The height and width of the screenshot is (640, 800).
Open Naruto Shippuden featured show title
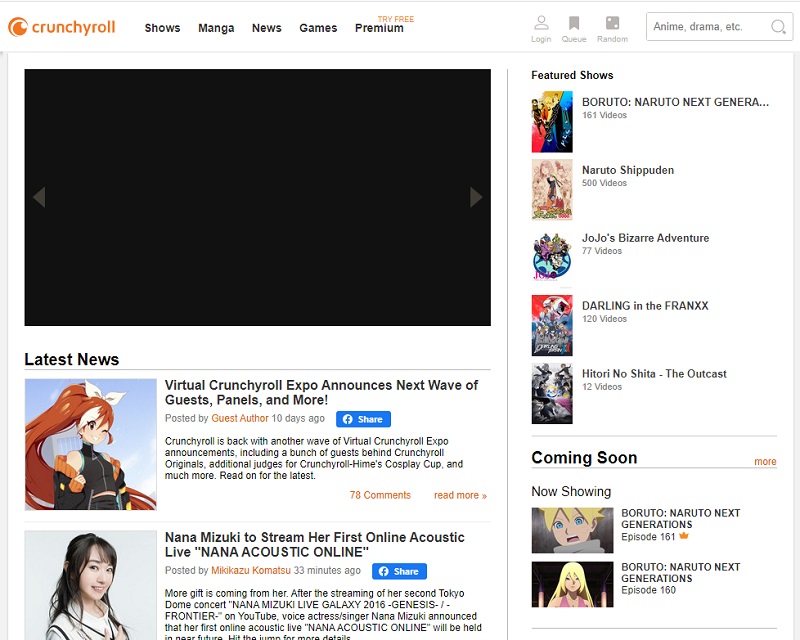click(628, 170)
